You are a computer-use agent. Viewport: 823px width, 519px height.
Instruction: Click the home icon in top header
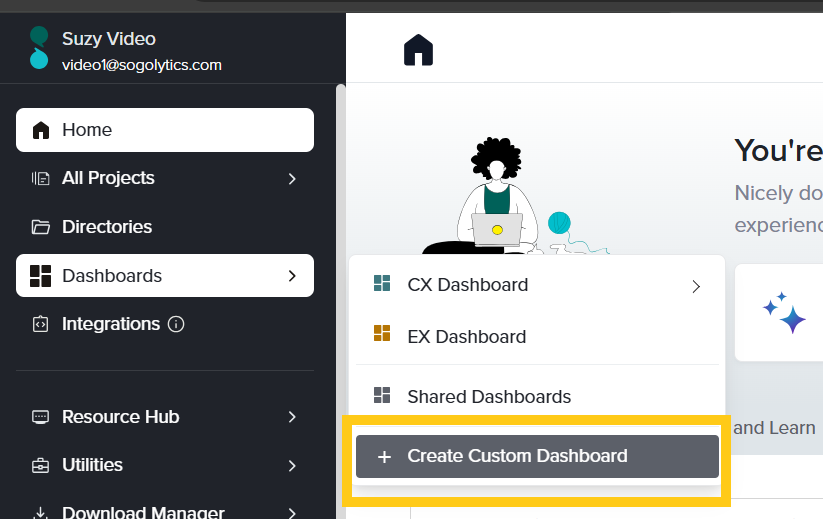[418, 50]
